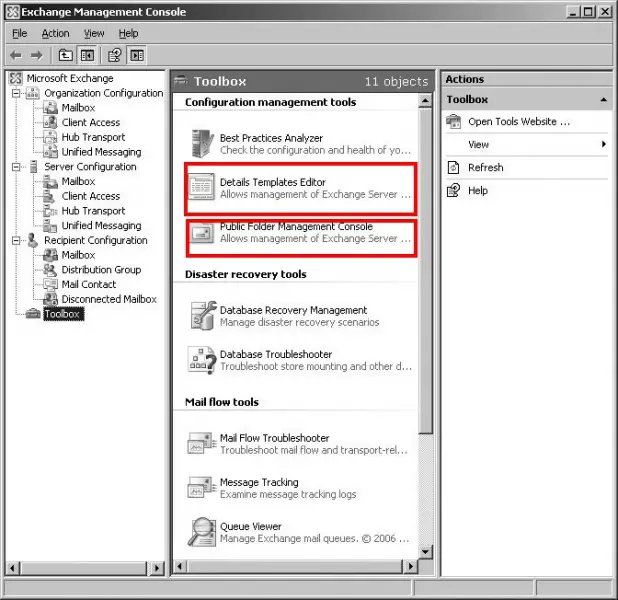Select the Toolbox node in tree

point(63,314)
